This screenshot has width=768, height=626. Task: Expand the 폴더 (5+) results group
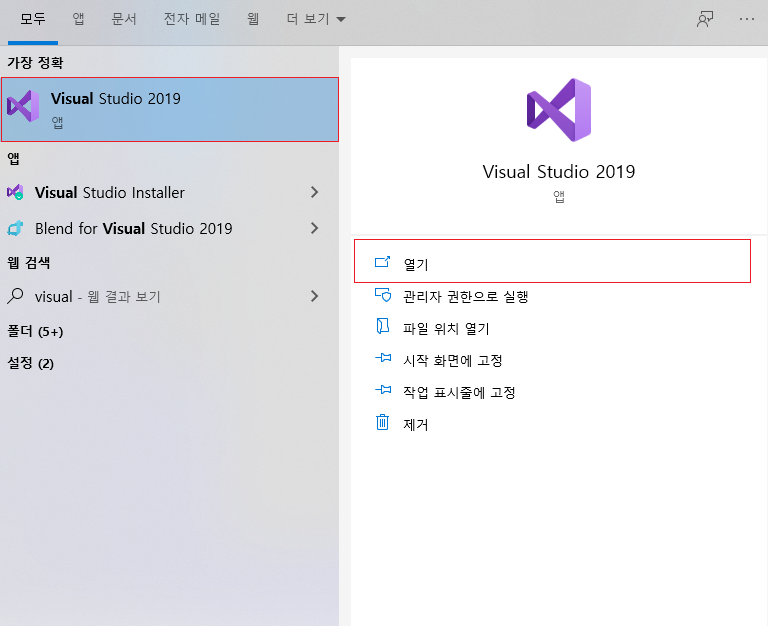(x=35, y=331)
